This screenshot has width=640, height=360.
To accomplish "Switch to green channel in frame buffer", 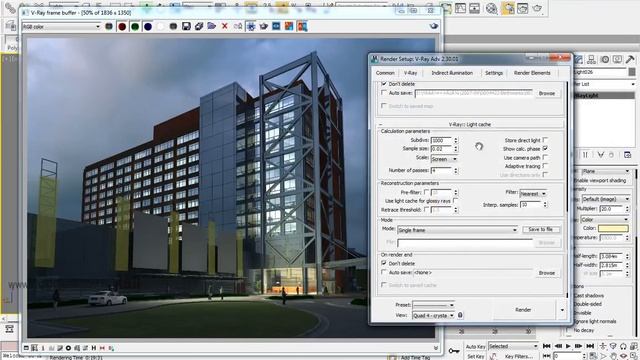I will (x=135, y=27).
